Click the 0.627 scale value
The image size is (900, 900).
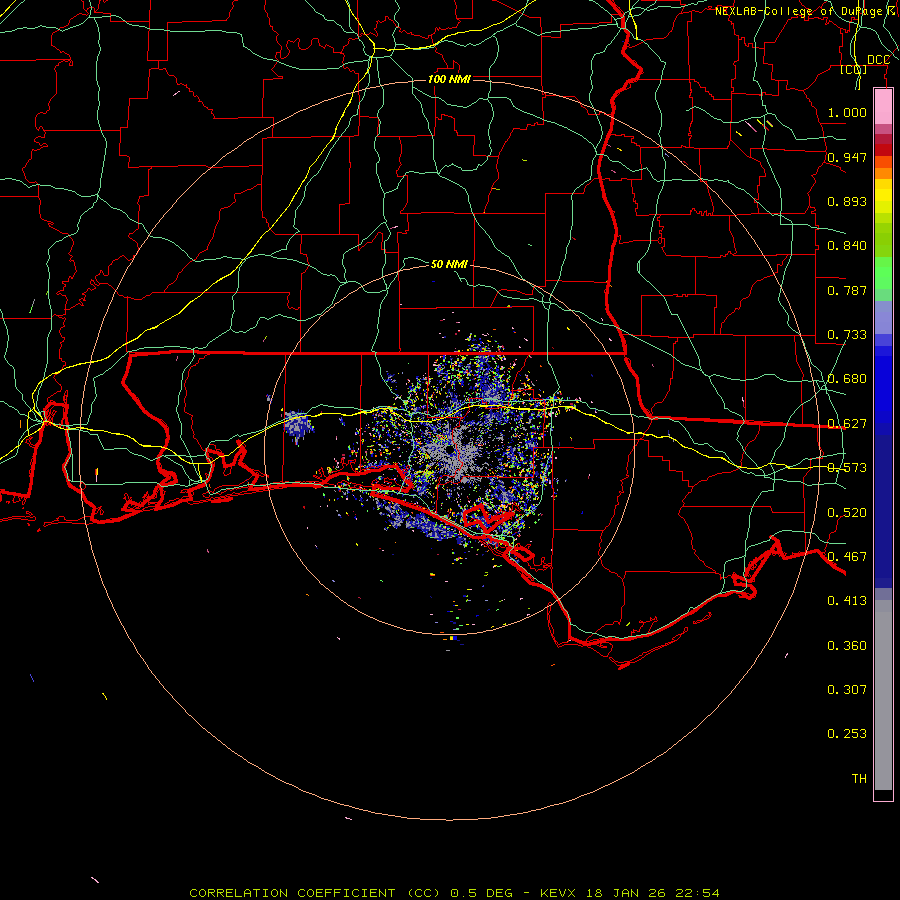[847, 424]
